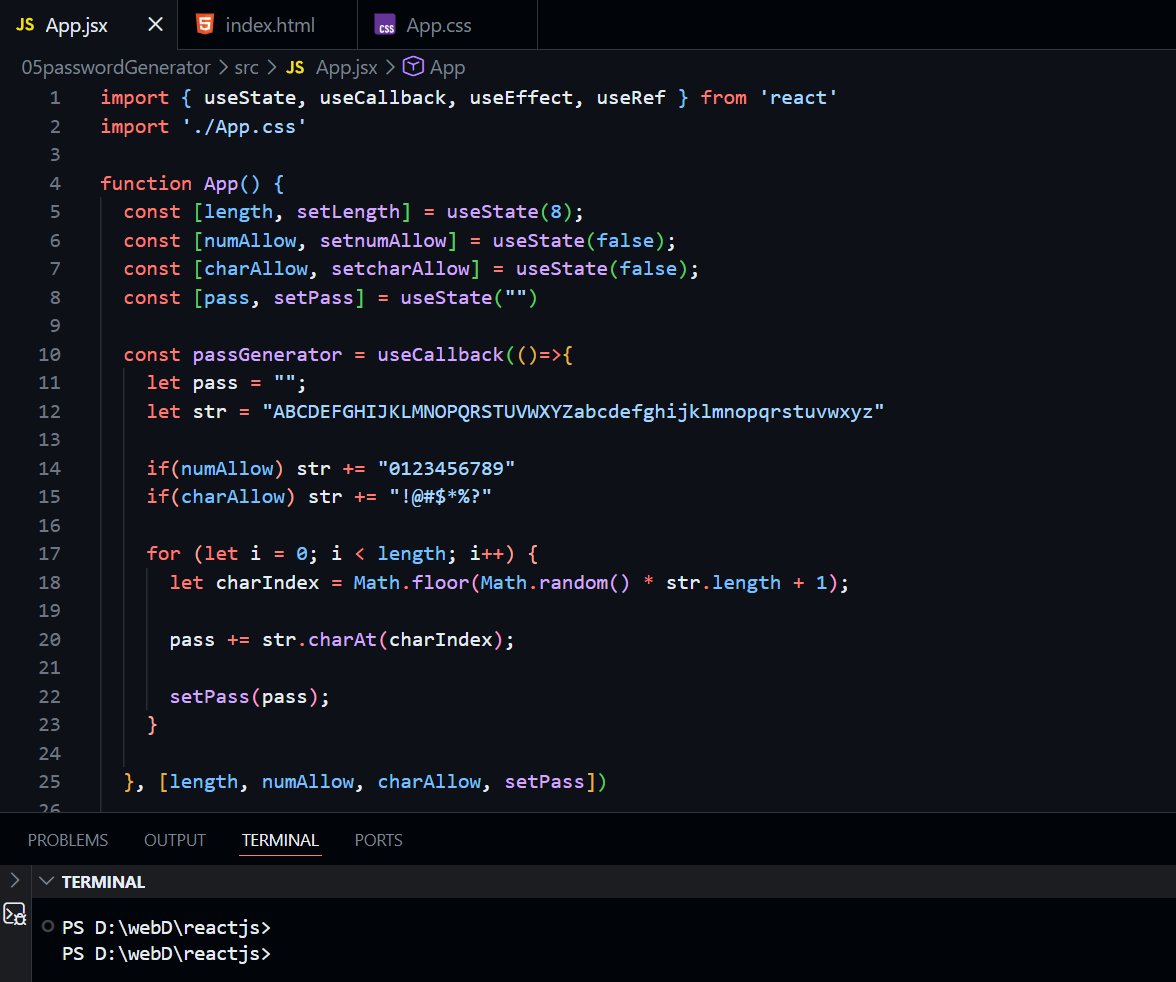
Task: Click 'useCallback' in the import line
Action: tap(382, 98)
